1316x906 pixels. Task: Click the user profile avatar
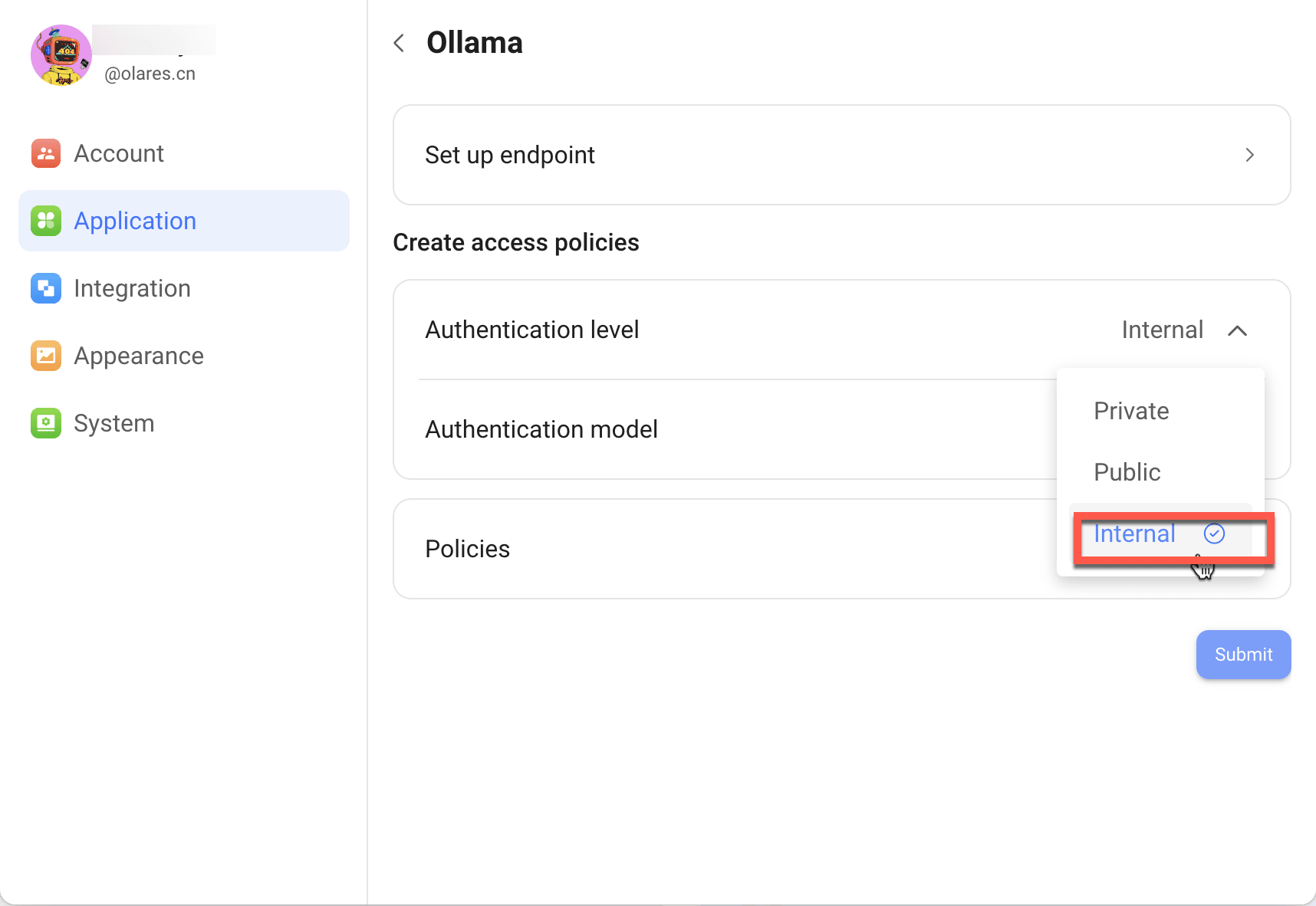pos(61,55)
